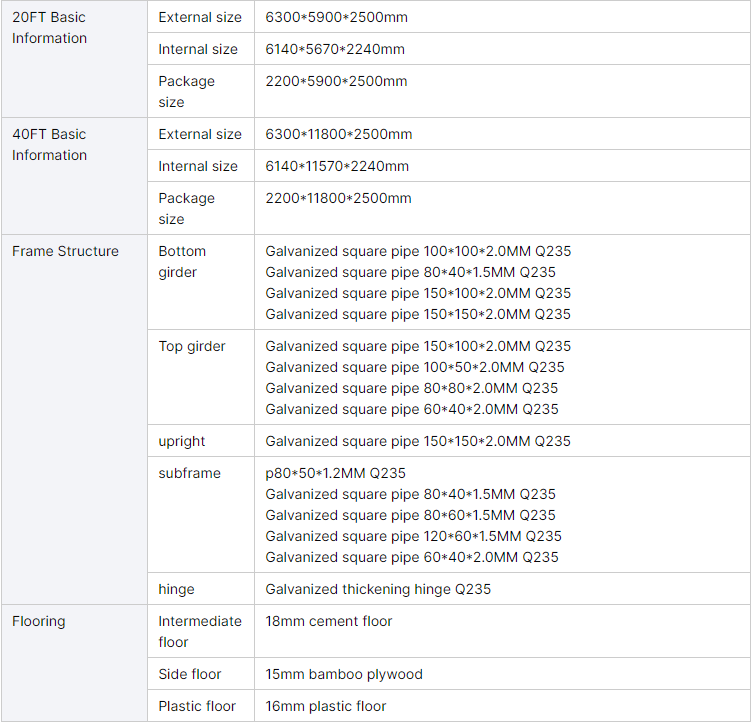Select 18mm cement floor value
This screenshot has height=722, width=751.
(x=329, y=621)
